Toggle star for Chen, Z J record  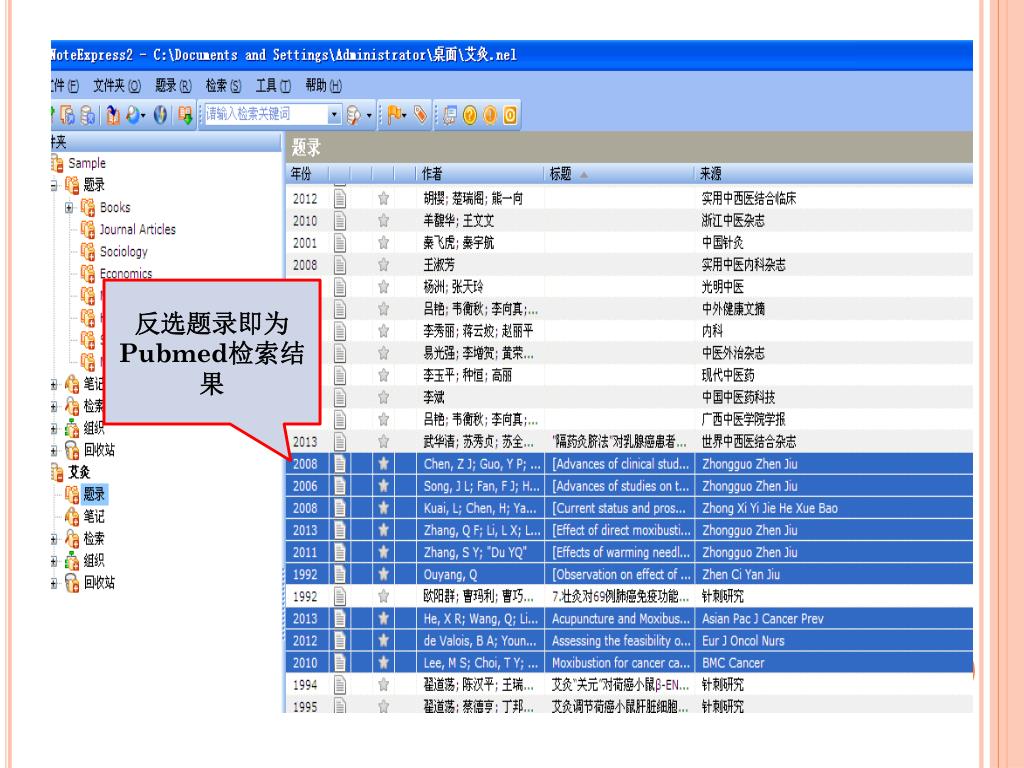[x=383, y=464]
